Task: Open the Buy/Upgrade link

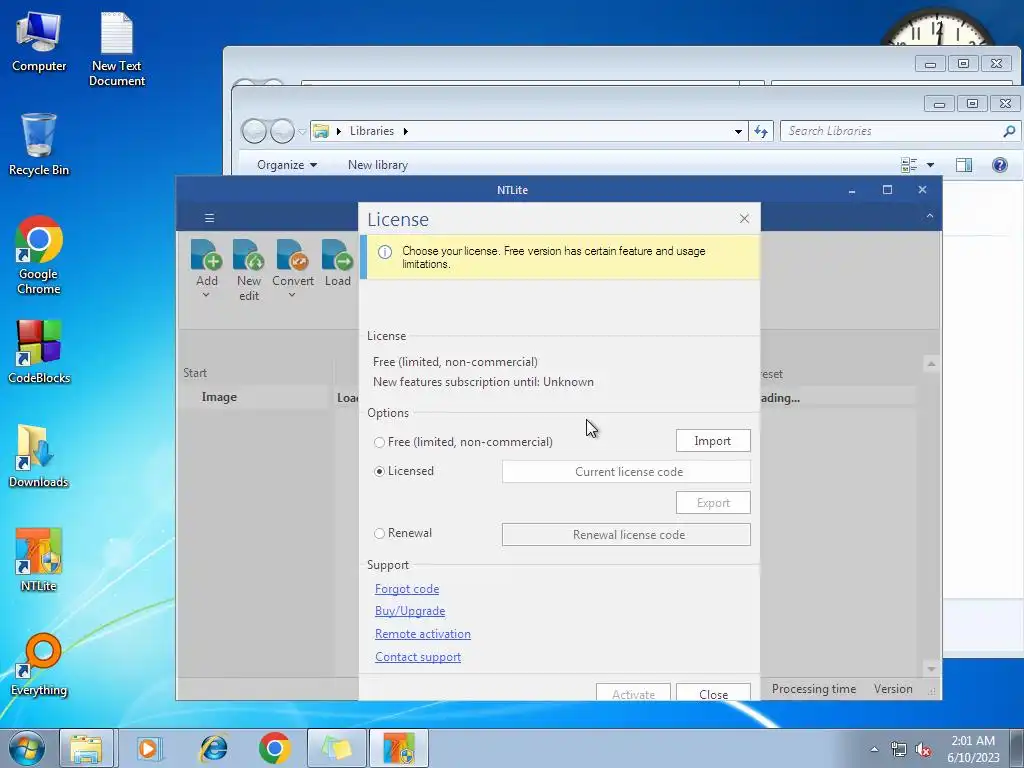Action: pos(410,611)
